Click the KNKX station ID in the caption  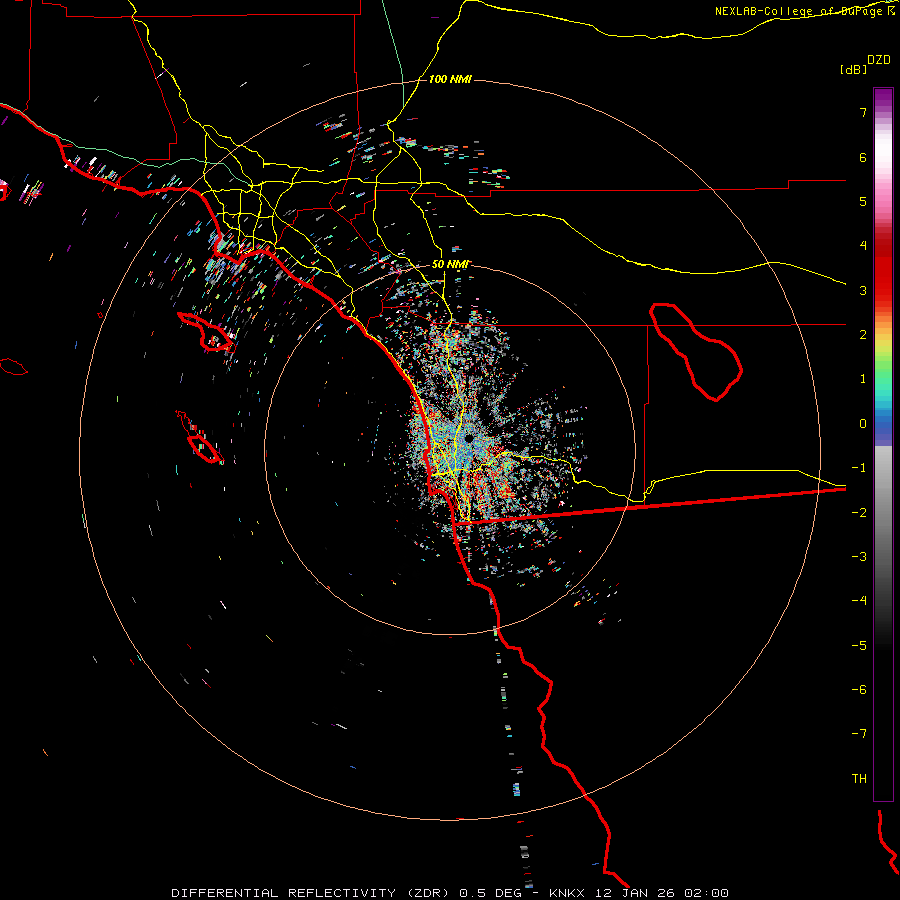tap(567, 893)
